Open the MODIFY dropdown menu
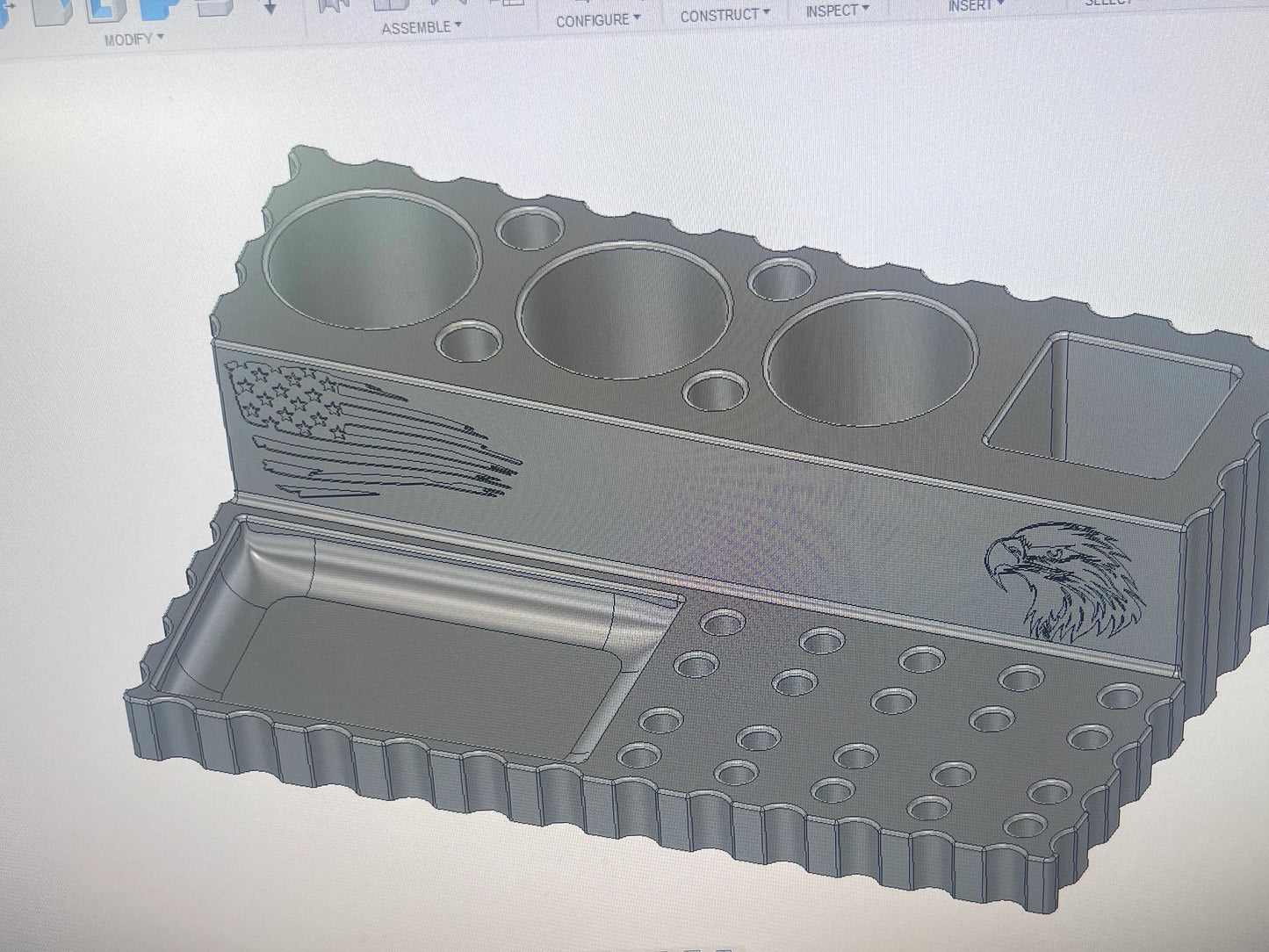 [x=133, y=40]
